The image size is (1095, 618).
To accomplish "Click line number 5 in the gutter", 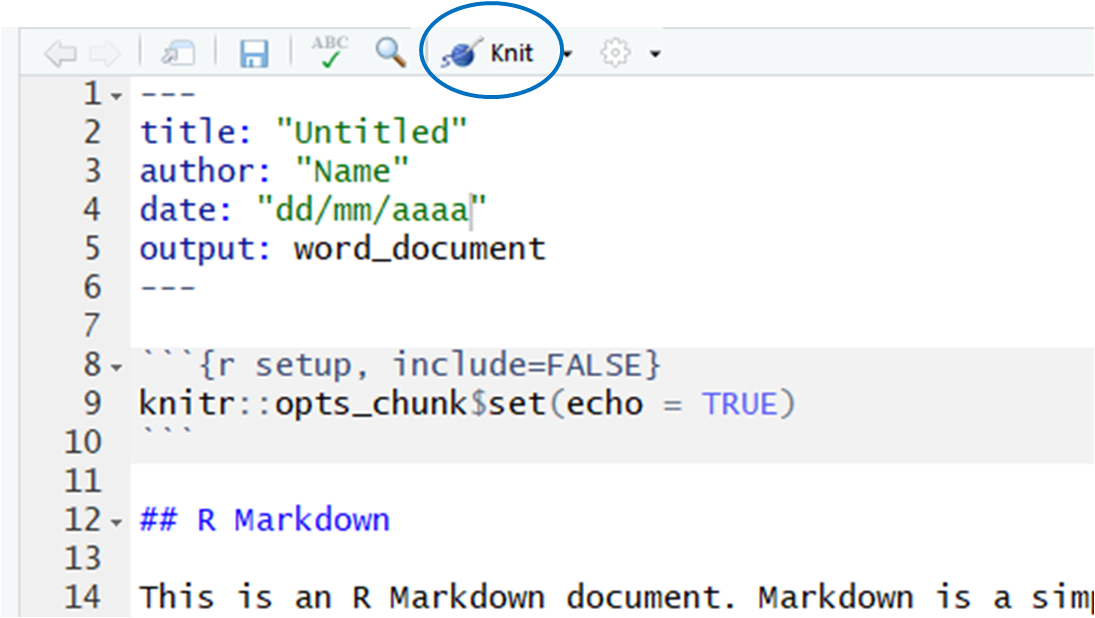I will (x=93, y=248).
